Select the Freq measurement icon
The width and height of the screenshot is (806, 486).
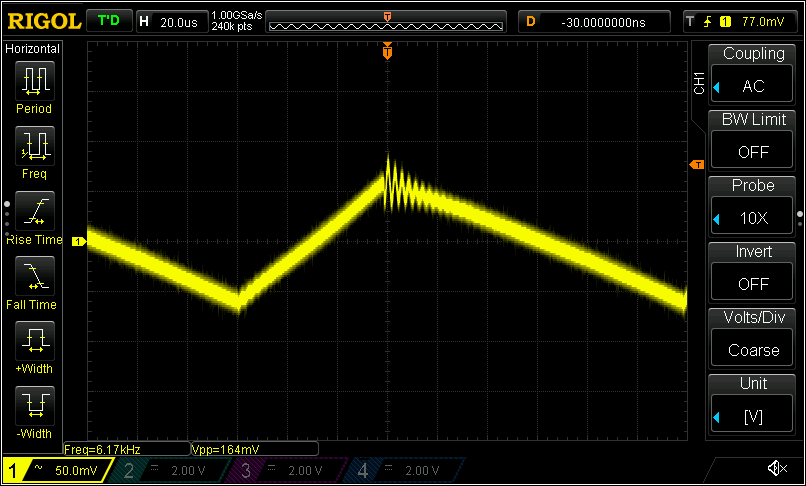[x=34, y=144]
